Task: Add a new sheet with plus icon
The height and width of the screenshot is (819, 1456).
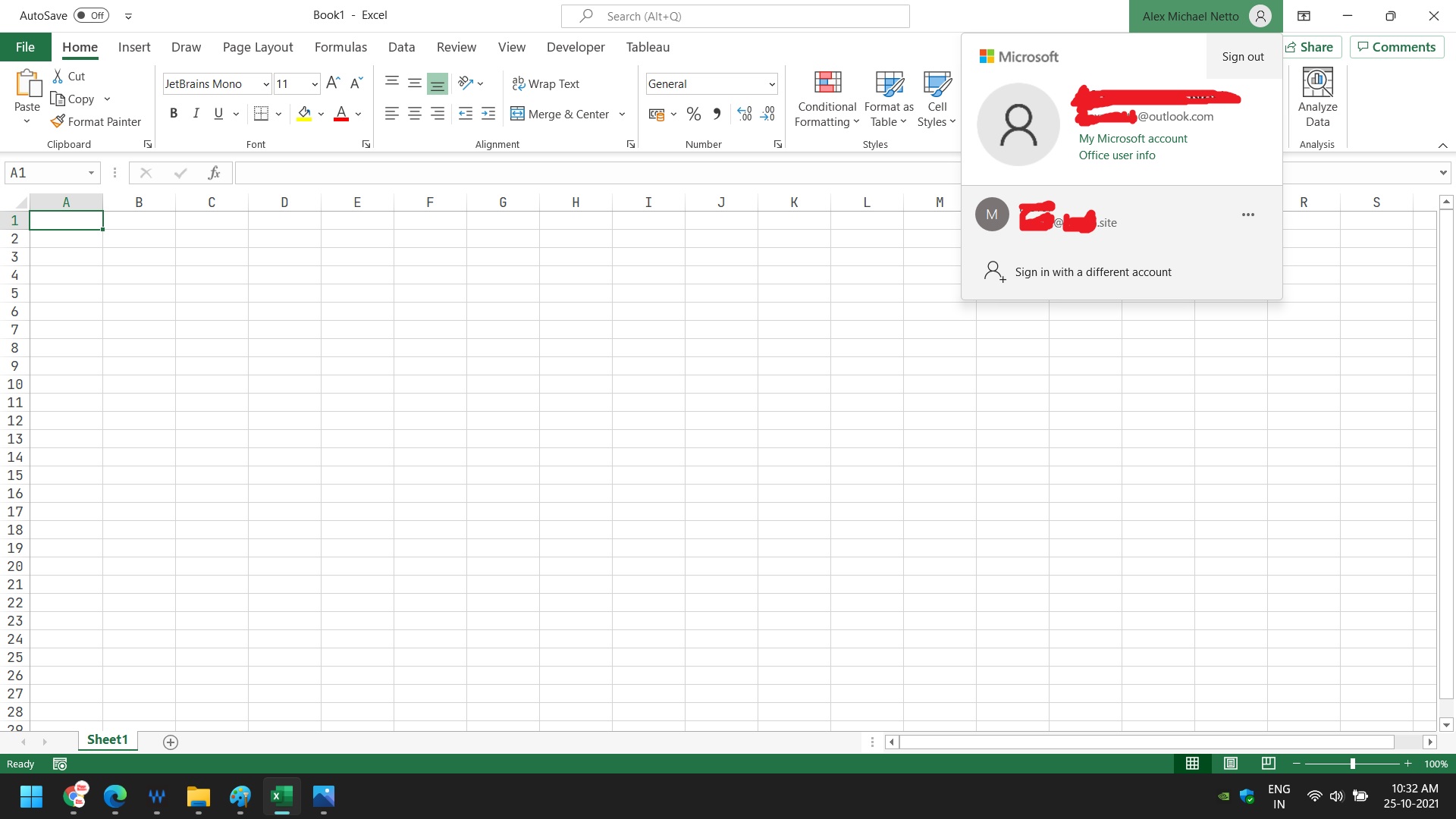Action: [171, 742]
